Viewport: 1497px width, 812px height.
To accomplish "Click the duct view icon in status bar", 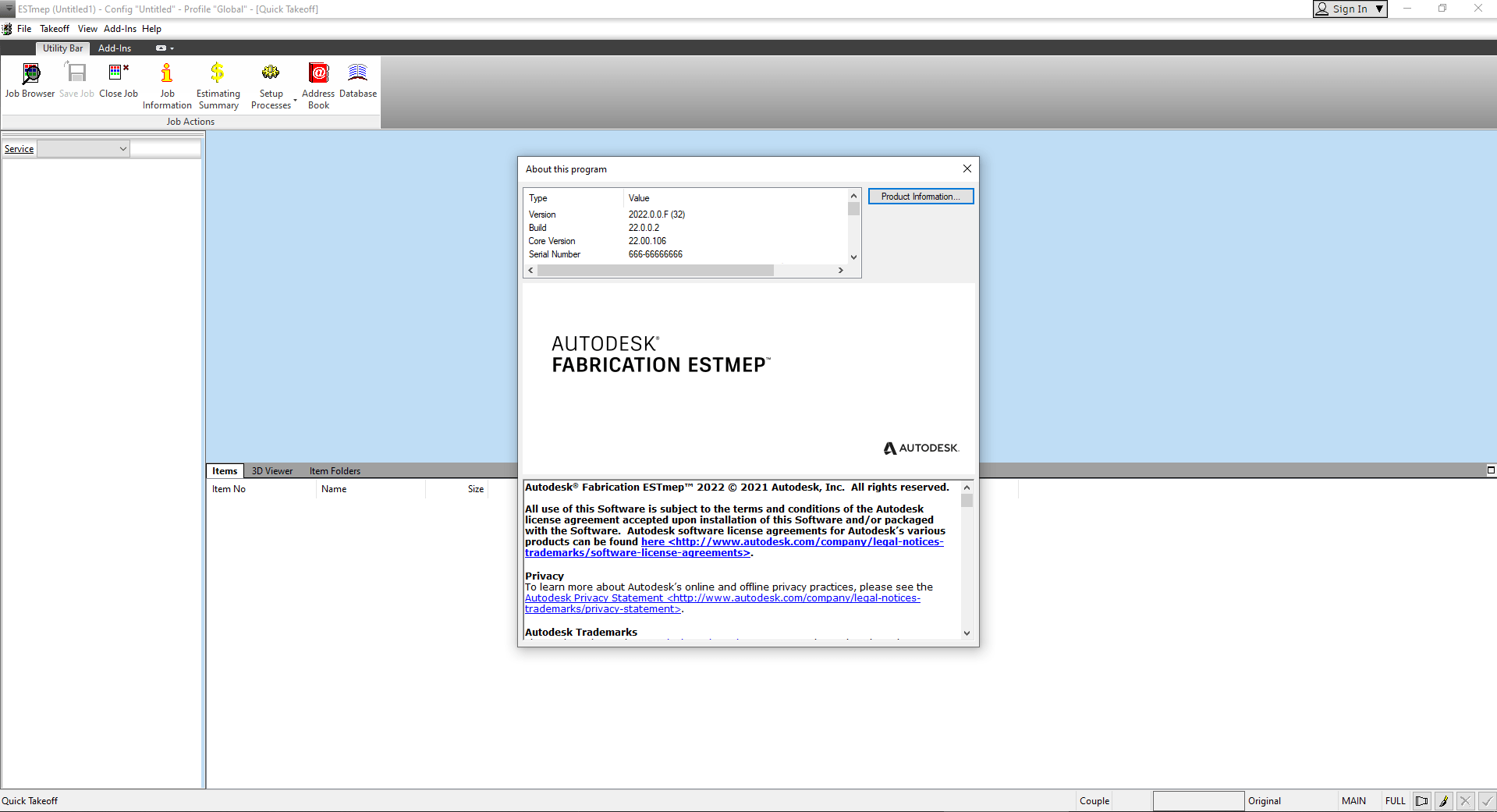I will (1422, 801).
